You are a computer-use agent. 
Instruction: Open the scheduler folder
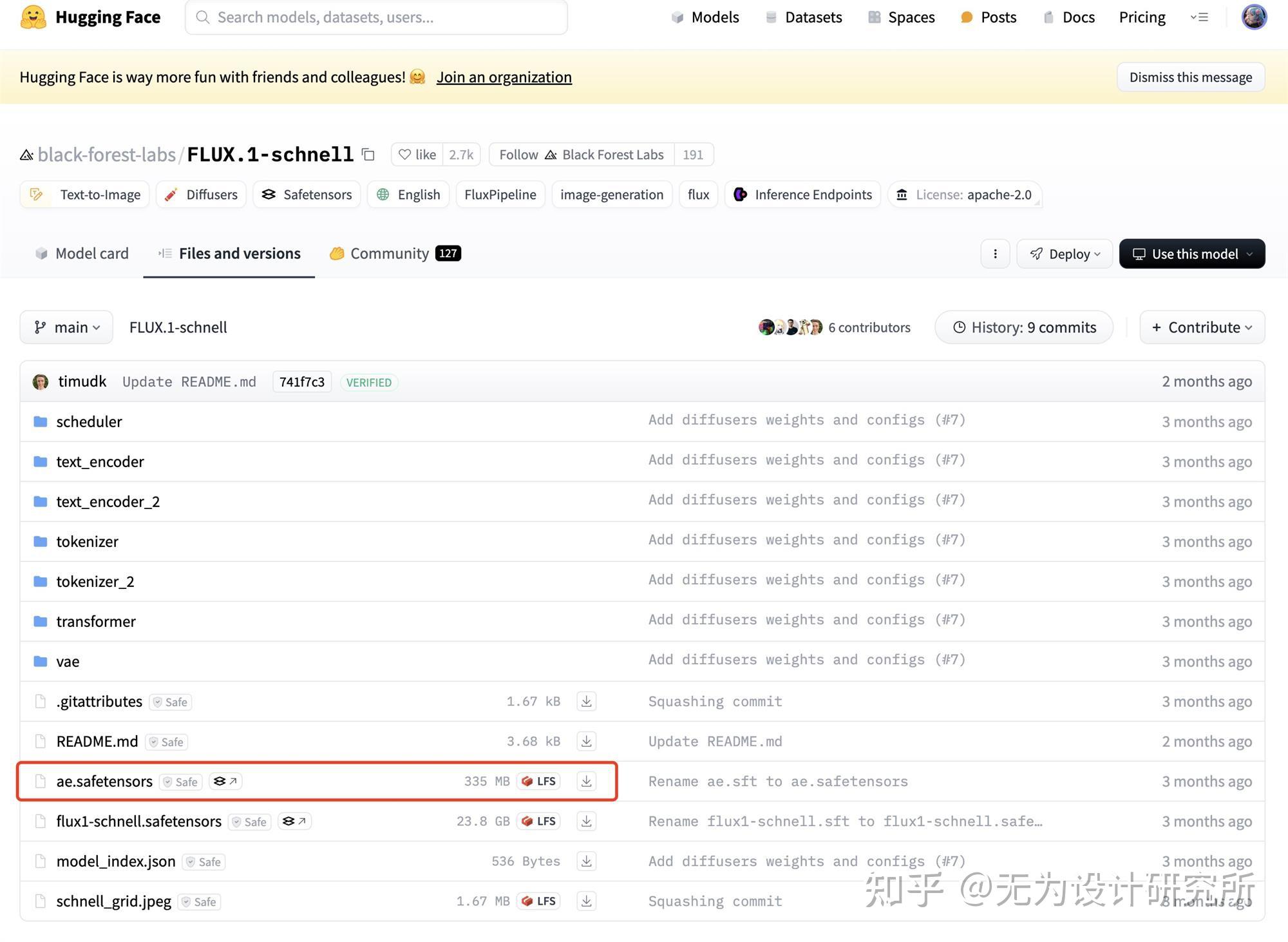coord(89,421)
